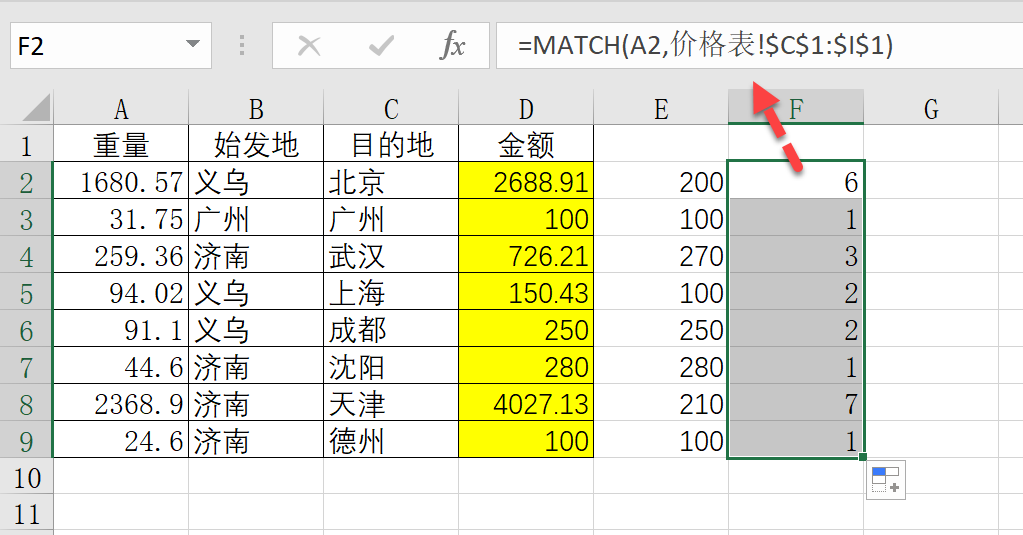Select column C header
This screenshot has width=1023, height=535.
point(391,108)
